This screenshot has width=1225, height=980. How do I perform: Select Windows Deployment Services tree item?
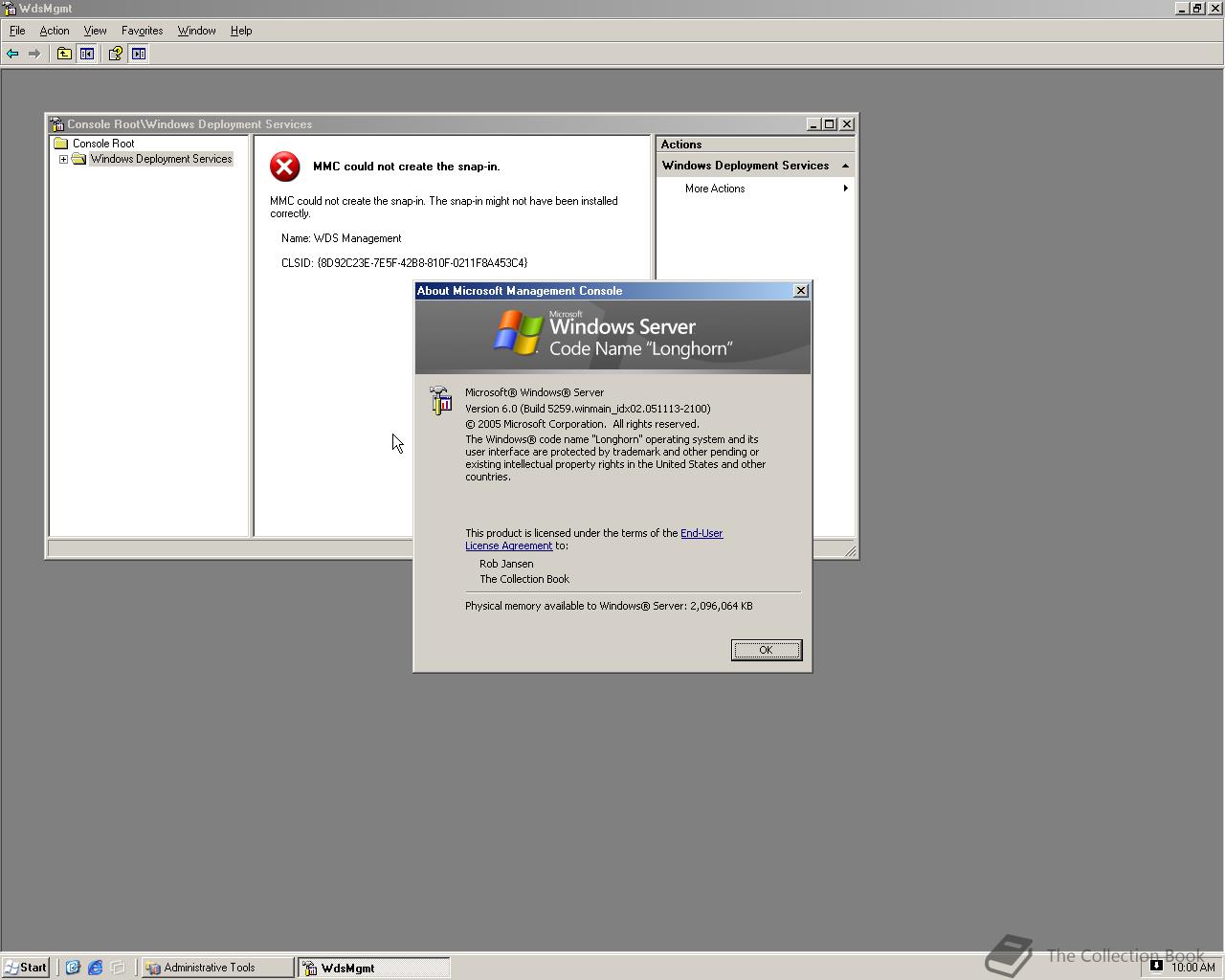[x=161, y=159]
